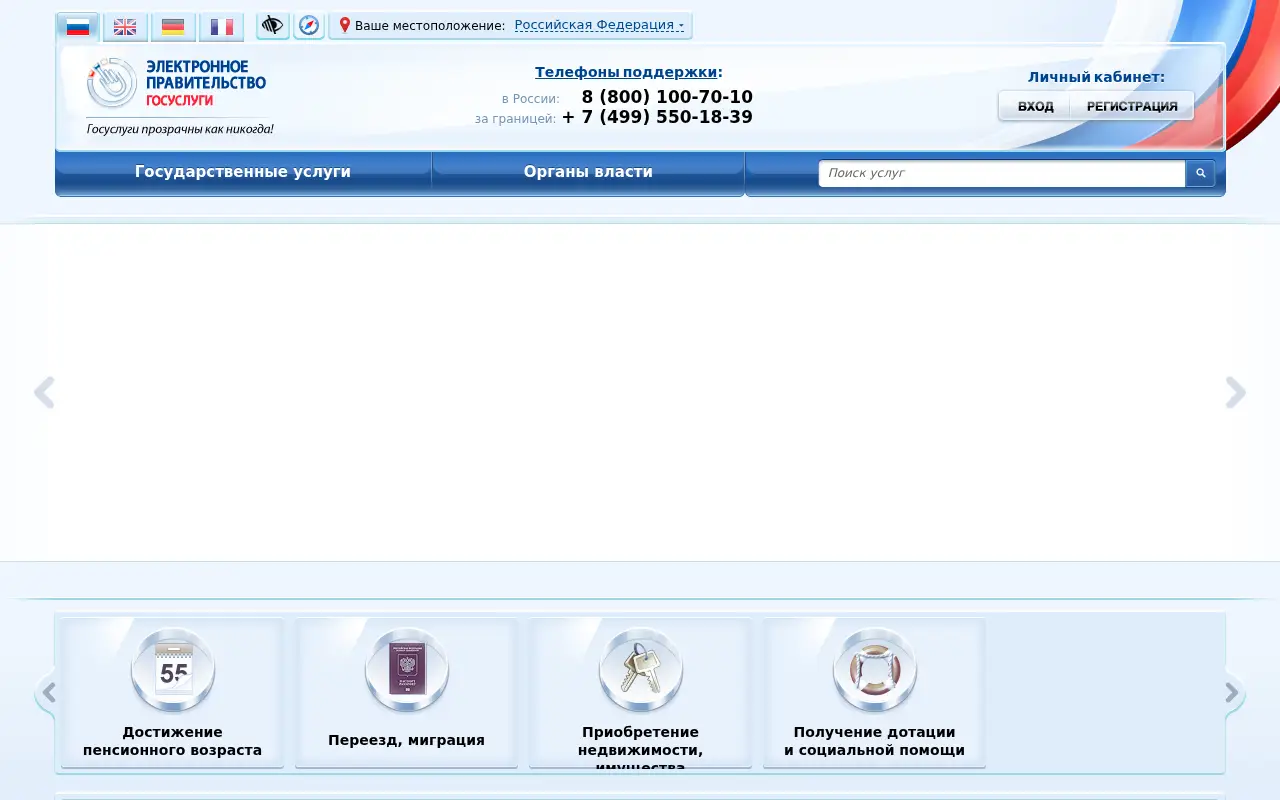Click the red location pin icon

345,25
